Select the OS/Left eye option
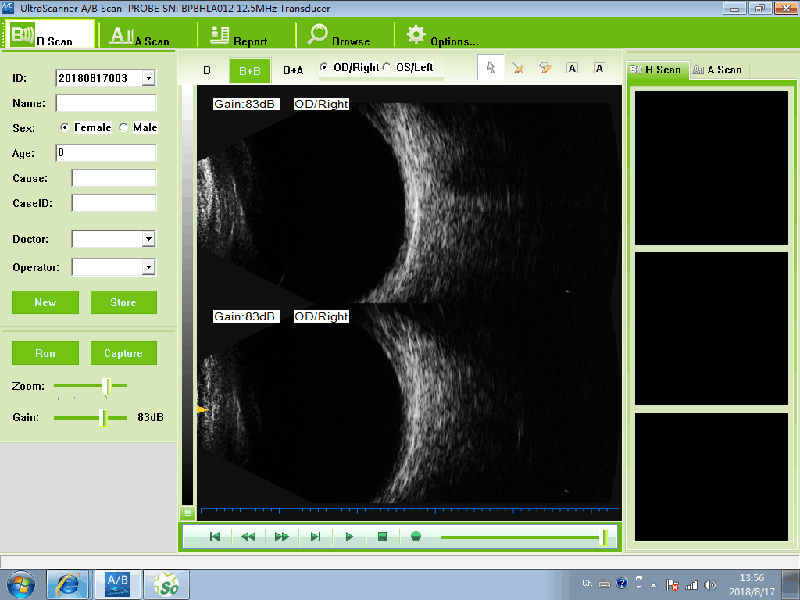Screen dimensions: 800x600 coord(388,67)
